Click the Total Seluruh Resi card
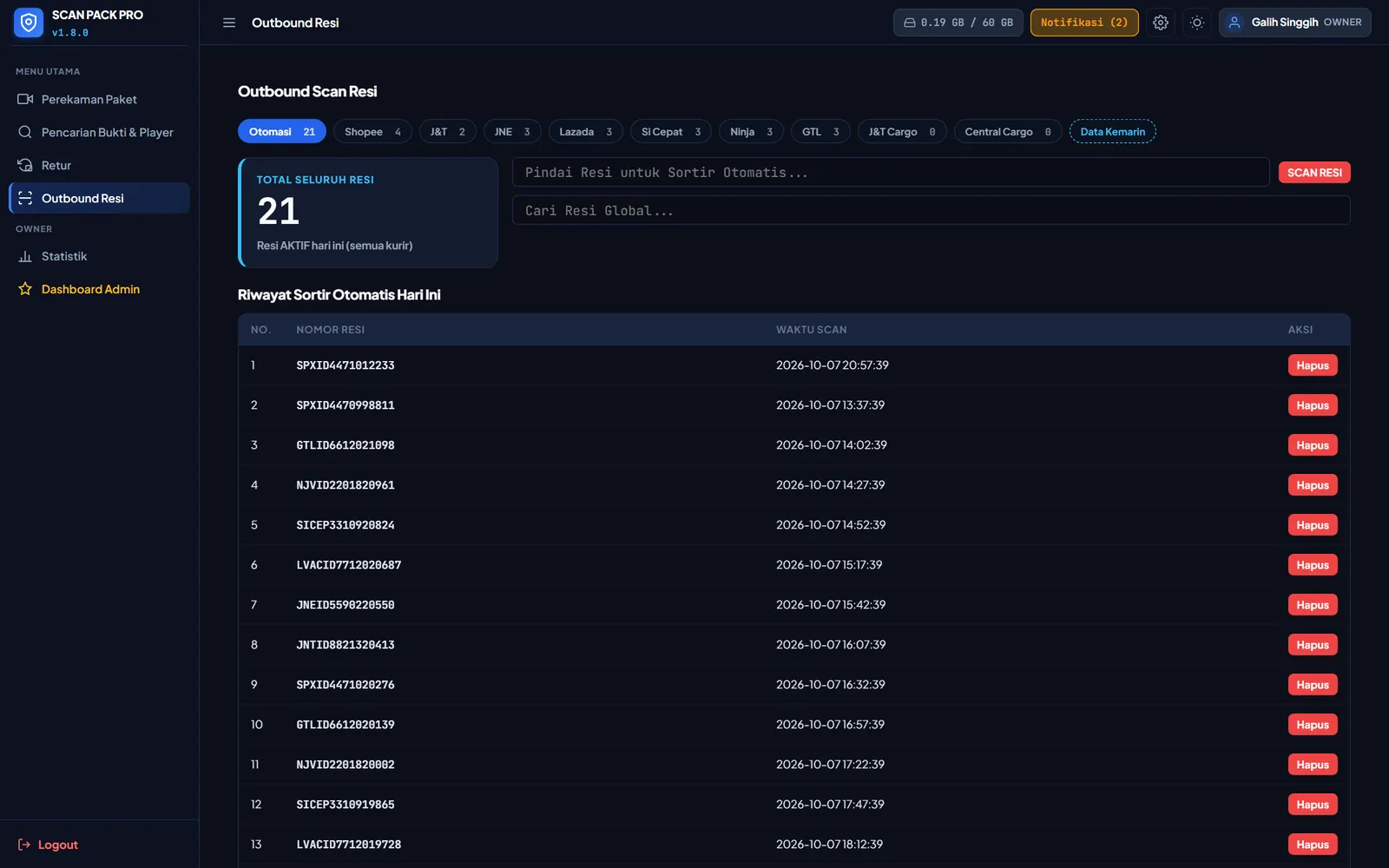The width and height of the screenshot is (1389, 868). click(368, 213)
